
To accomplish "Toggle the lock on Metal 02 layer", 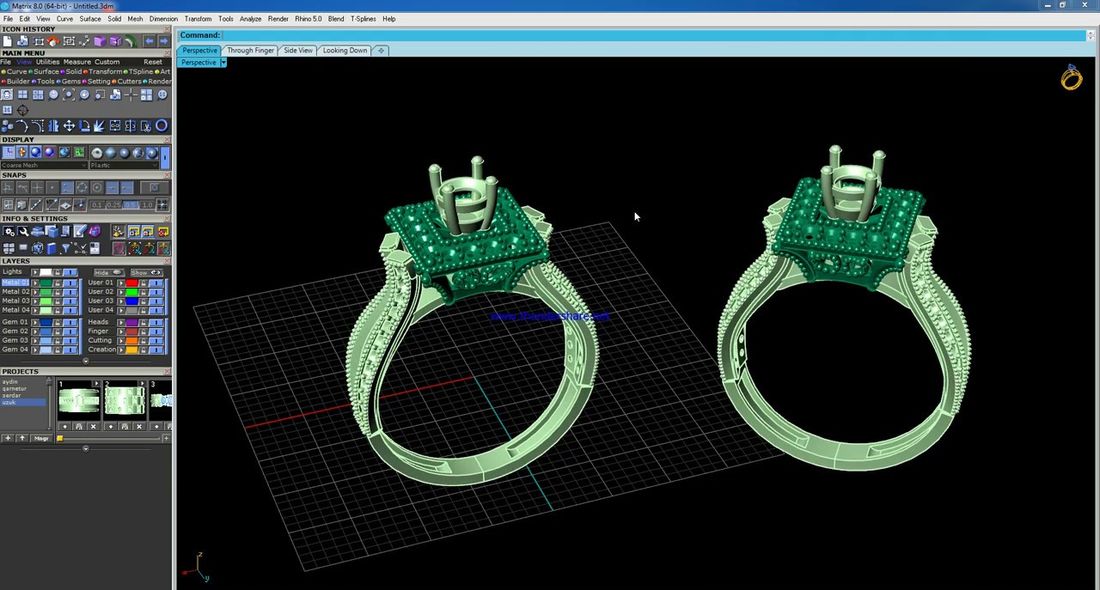I will pos(58,292).
